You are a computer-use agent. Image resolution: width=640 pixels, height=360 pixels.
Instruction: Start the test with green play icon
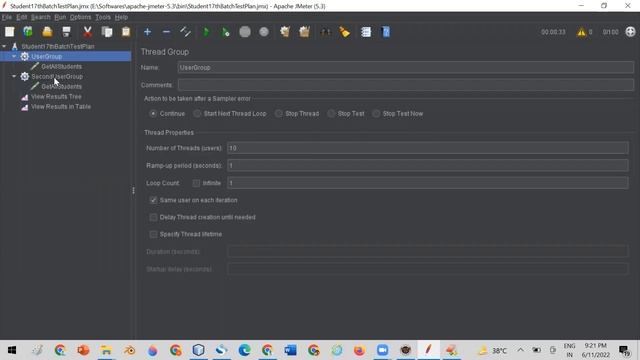206,32
